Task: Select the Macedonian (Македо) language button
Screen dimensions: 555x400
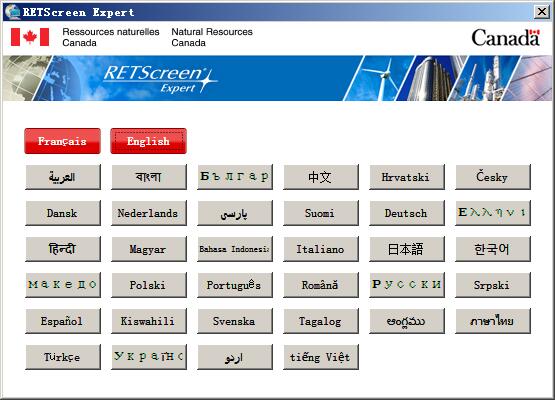Action: coord(63,285)
